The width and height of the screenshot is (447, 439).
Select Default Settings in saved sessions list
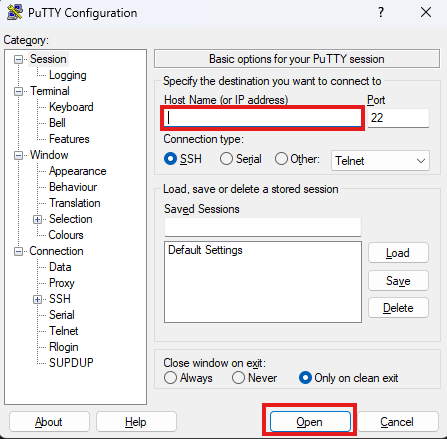click(205, 250)
